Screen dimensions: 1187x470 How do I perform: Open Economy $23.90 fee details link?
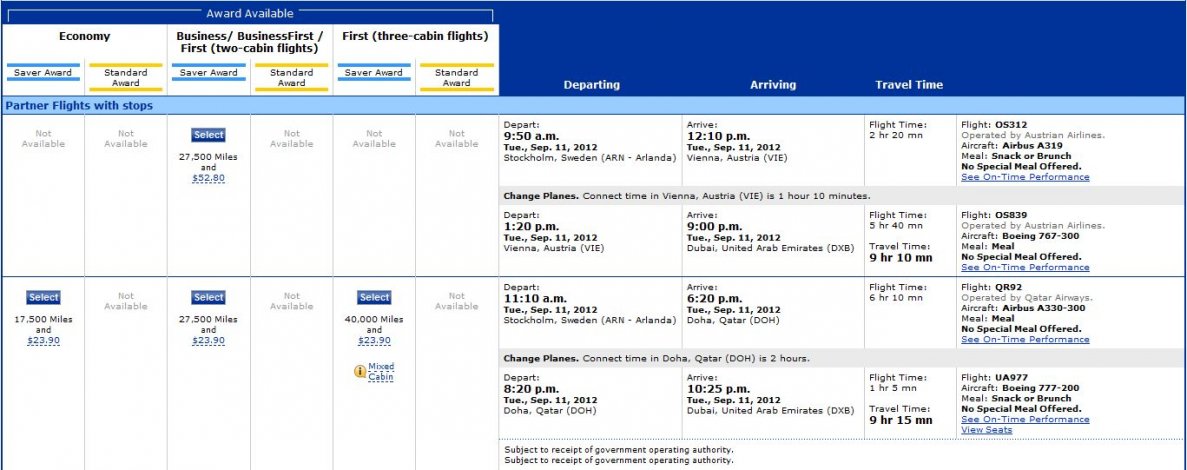click(44, 341)
